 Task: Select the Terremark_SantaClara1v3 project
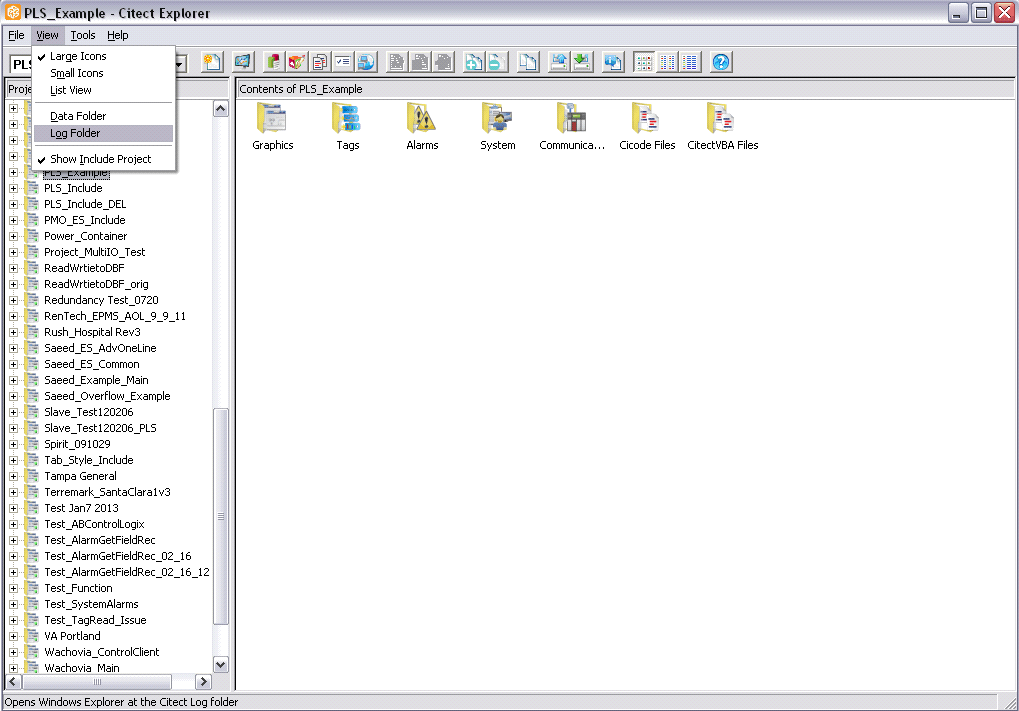pyautogui.click(x=107, y=492)
